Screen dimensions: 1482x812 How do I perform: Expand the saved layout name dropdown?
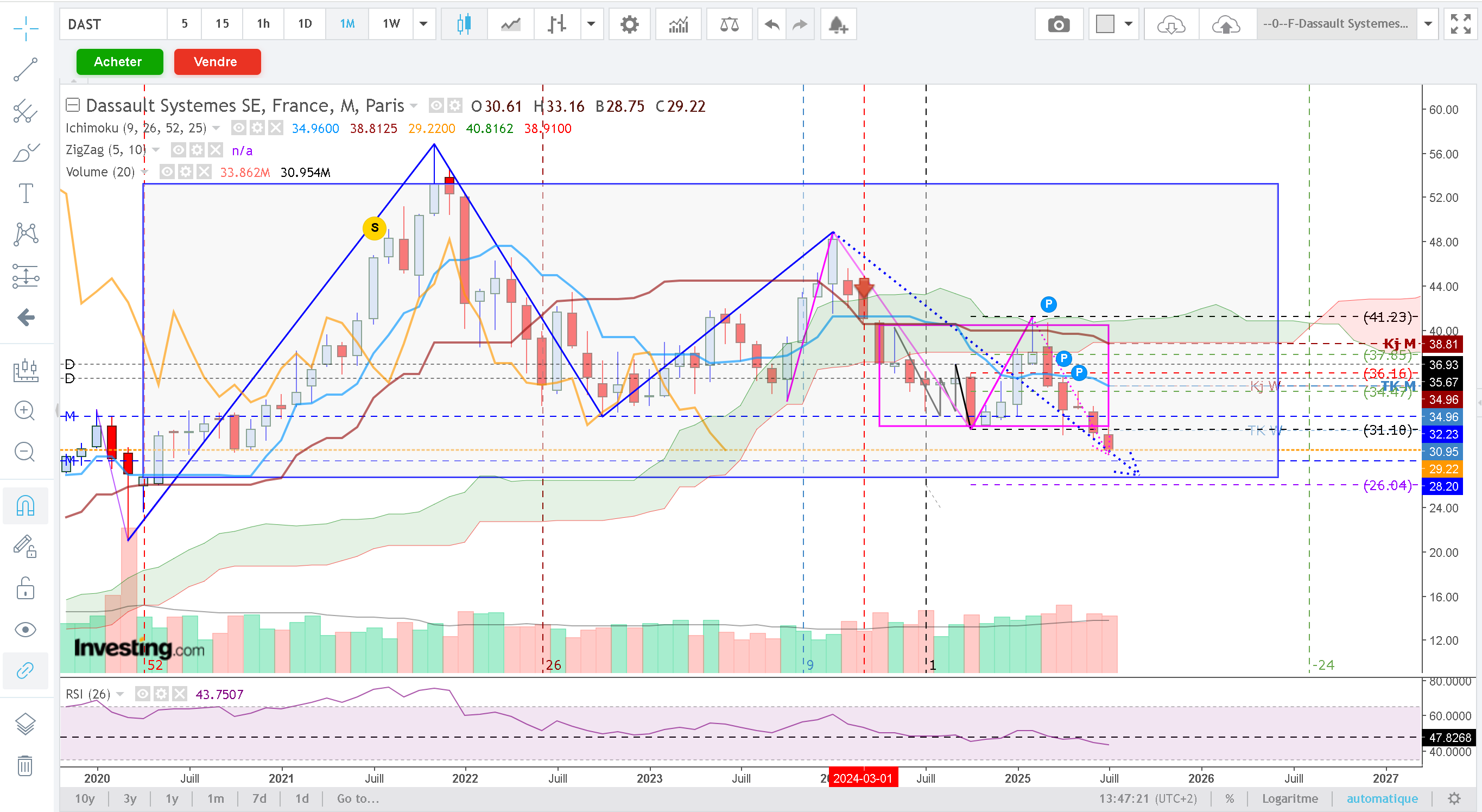1428,24
